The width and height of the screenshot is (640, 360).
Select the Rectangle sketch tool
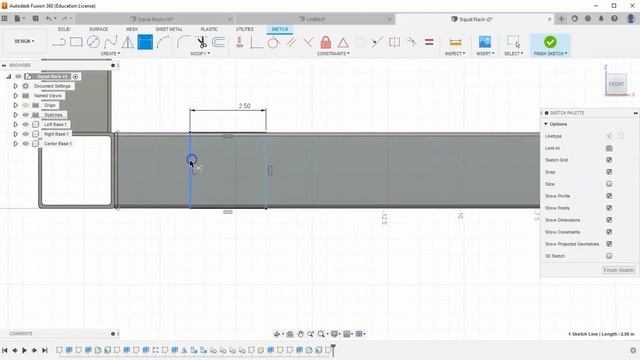tap(76, 42)
